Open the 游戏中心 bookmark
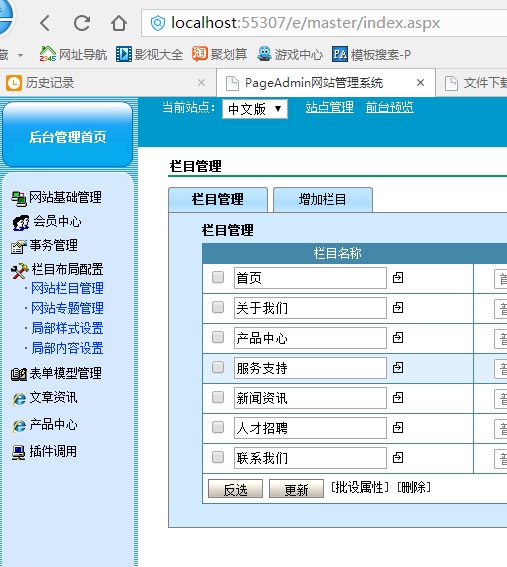The image size is (507, 567). click(x=290, y=55)
